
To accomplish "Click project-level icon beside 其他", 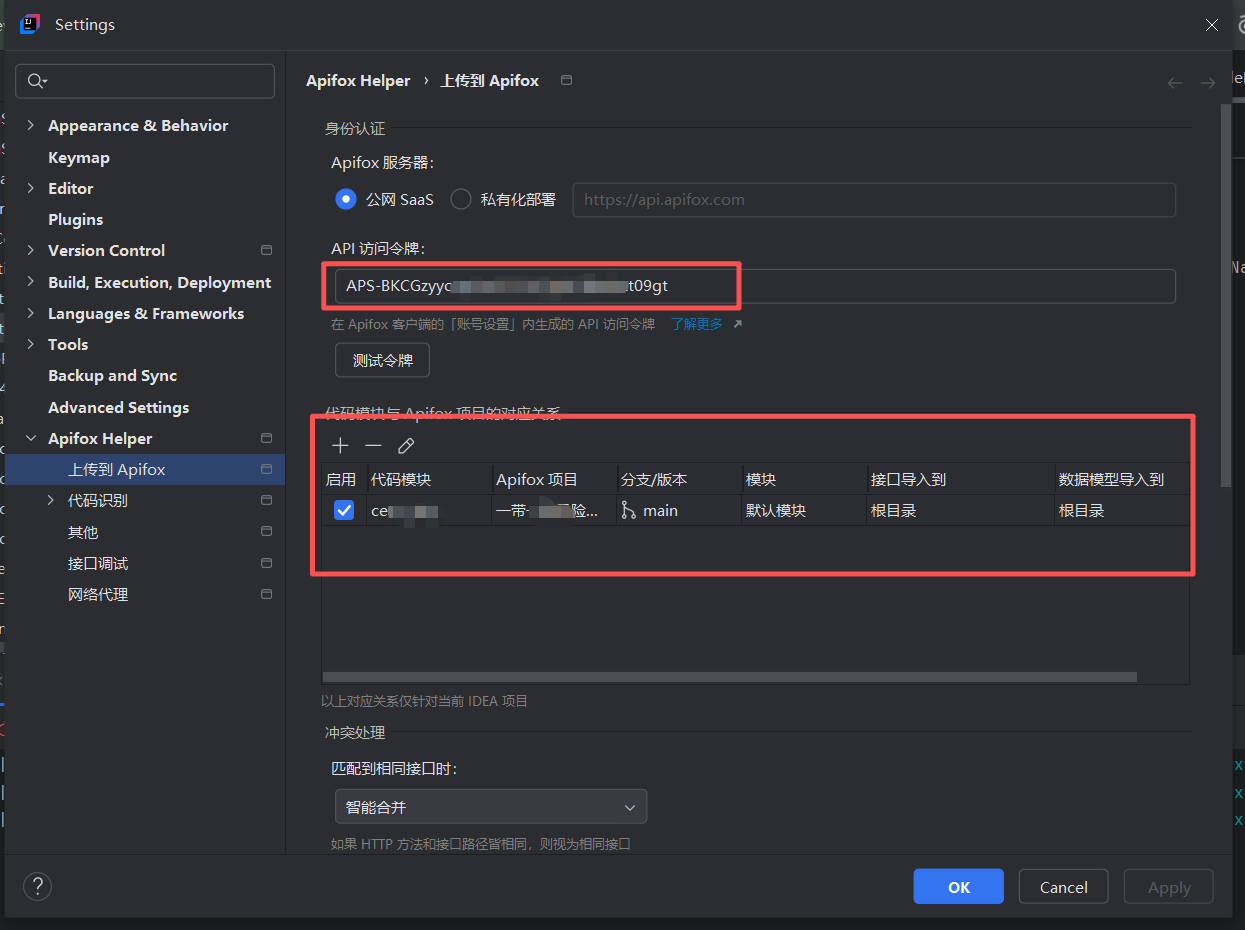I will click(x=266, y=531).
